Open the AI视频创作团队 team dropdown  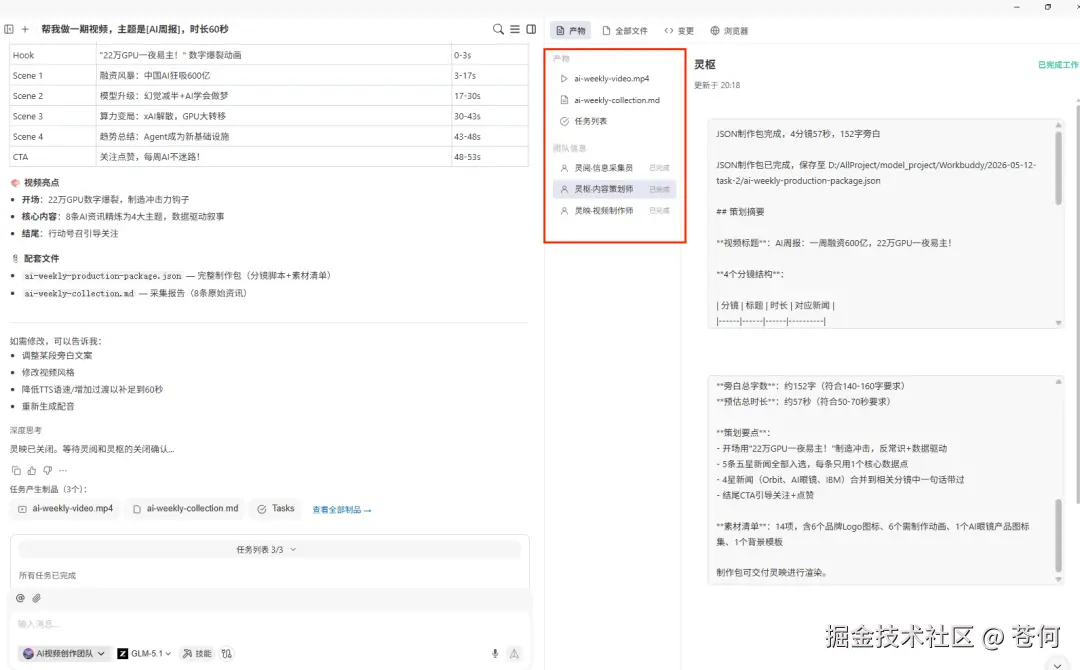(x=63, y=653)
